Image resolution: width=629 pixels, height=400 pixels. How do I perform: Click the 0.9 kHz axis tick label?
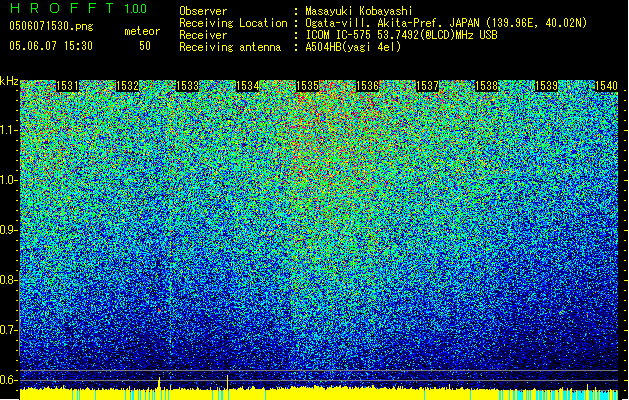click(7, 230)
